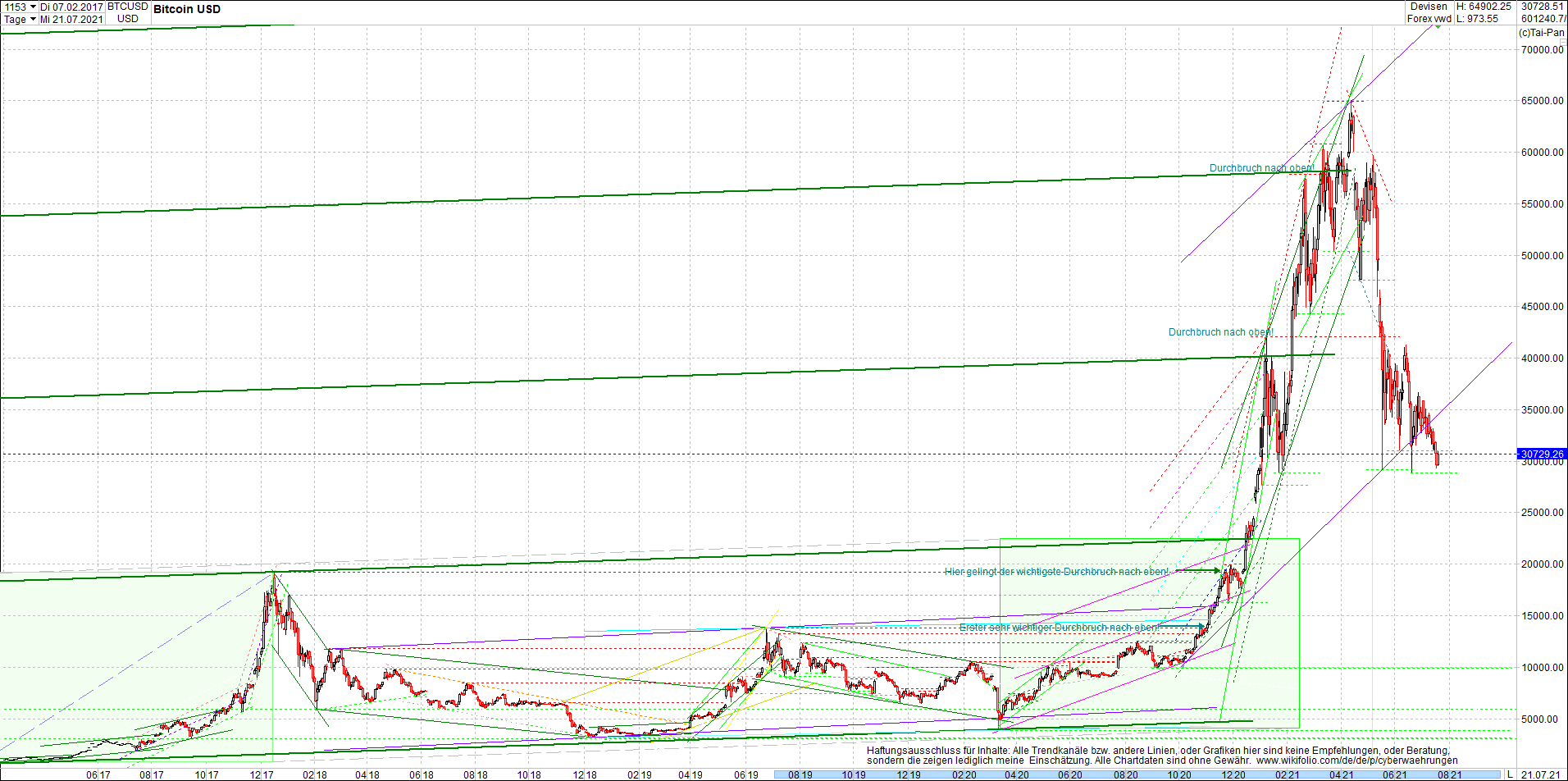Click the 20000.00 price axis label
The image size is (1568, 781).
click(1543, 564)
